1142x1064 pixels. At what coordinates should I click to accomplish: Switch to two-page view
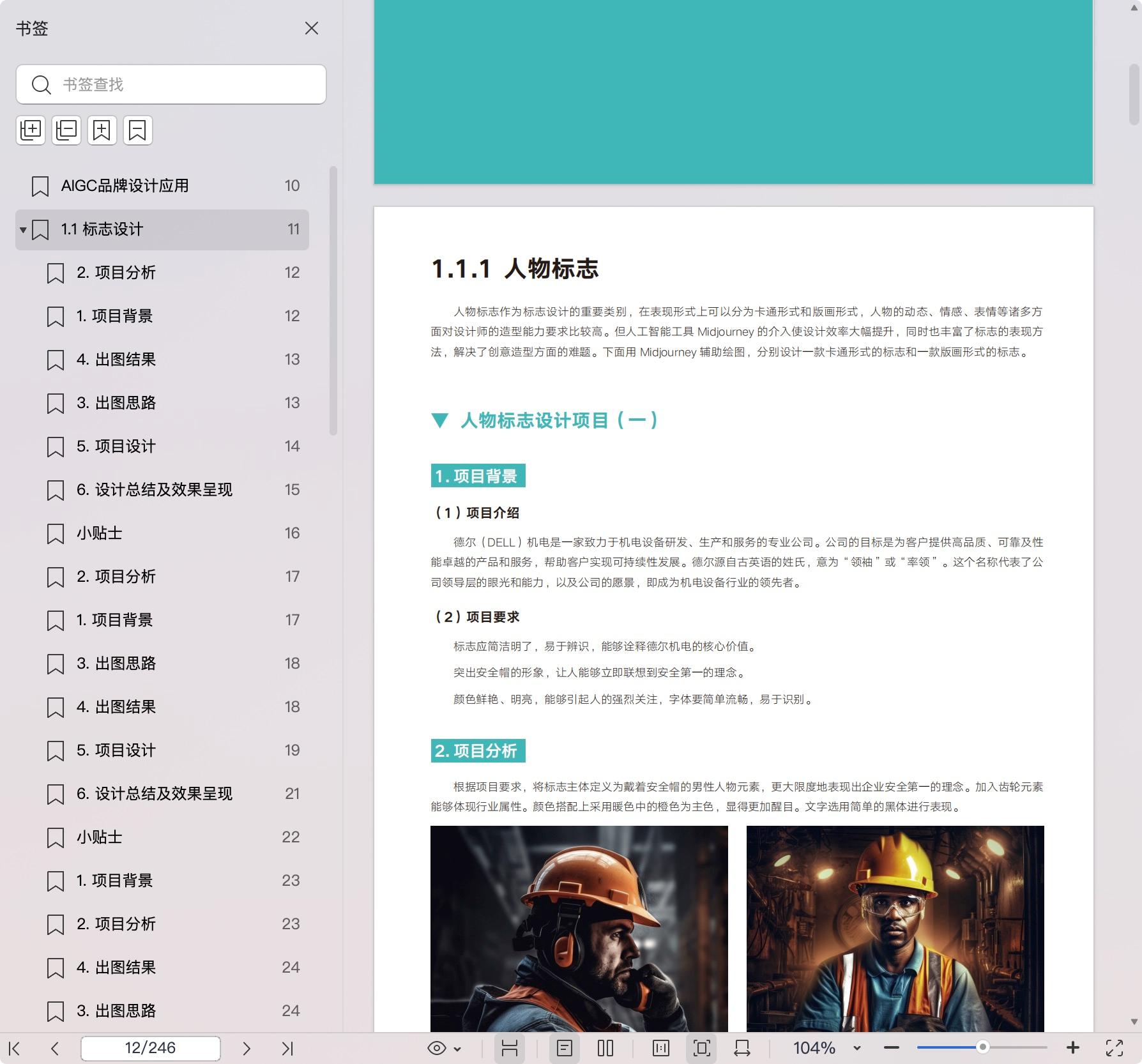[605, 1048]
